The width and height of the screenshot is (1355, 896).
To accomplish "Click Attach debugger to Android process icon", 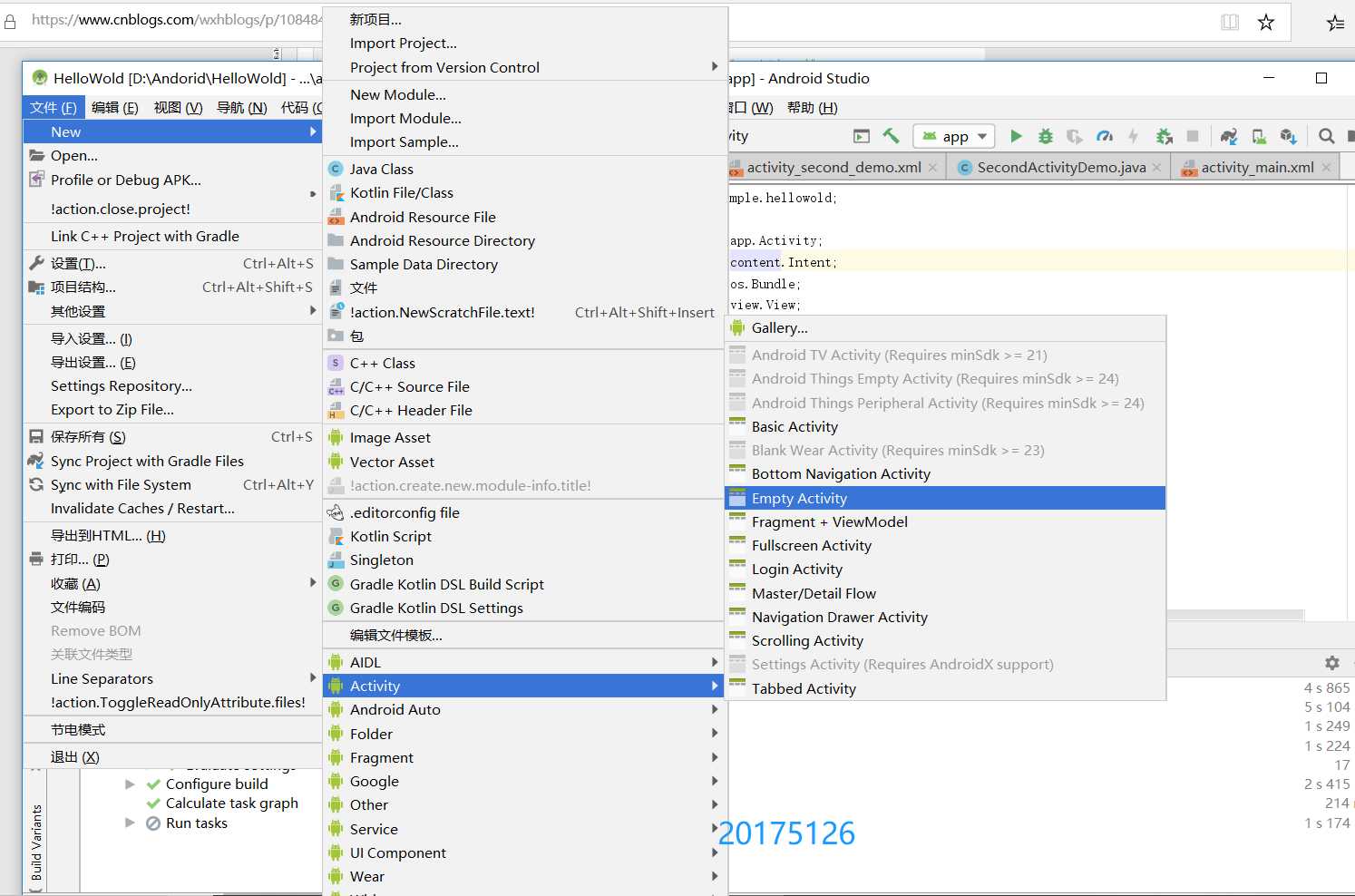I will 1165,136.
